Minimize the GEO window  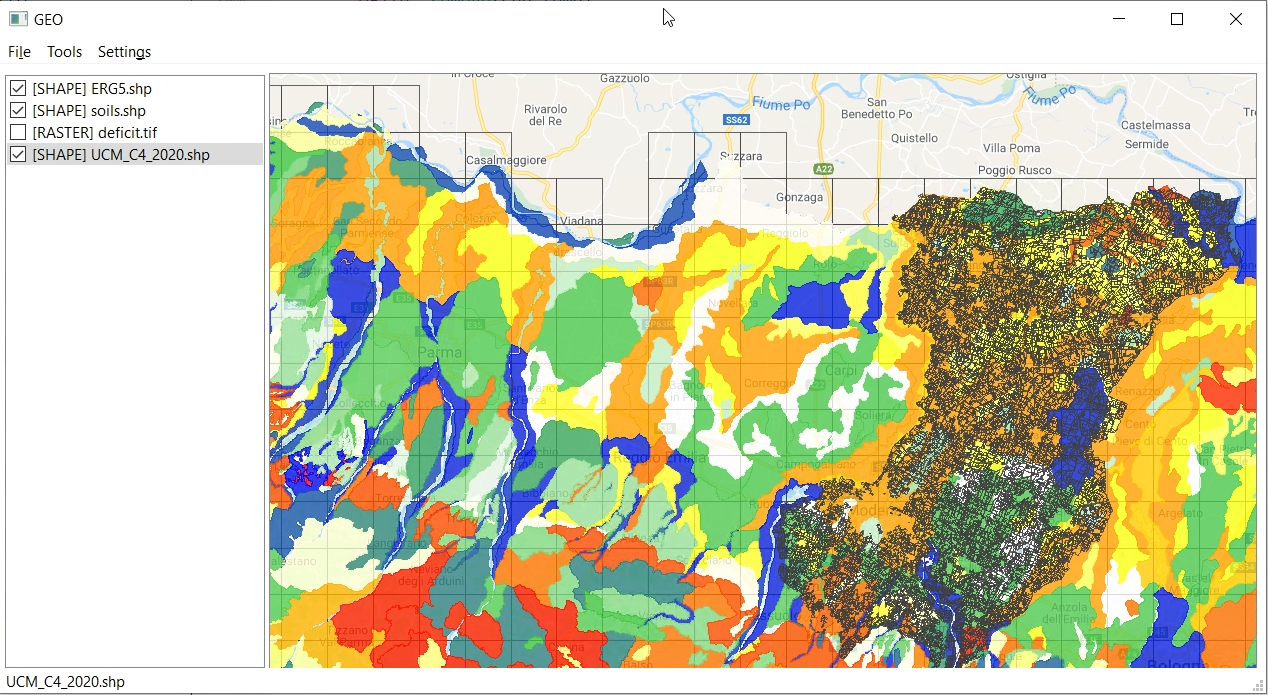pyautogui.click(x=1119, y=19)
